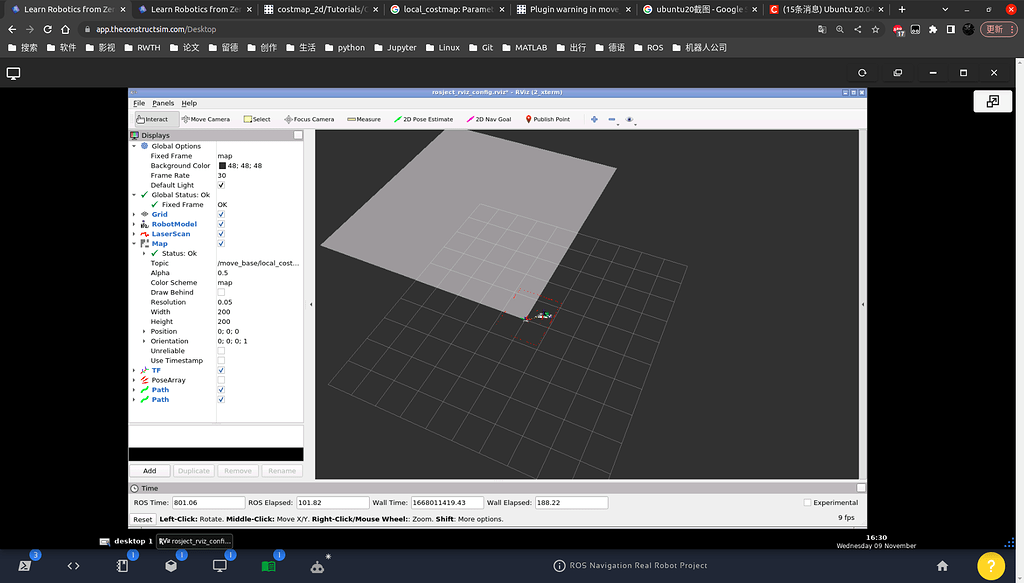The height and width of the screenshot is (583, 1024).
Task: Open the Help menu
Action: (189, 103)
